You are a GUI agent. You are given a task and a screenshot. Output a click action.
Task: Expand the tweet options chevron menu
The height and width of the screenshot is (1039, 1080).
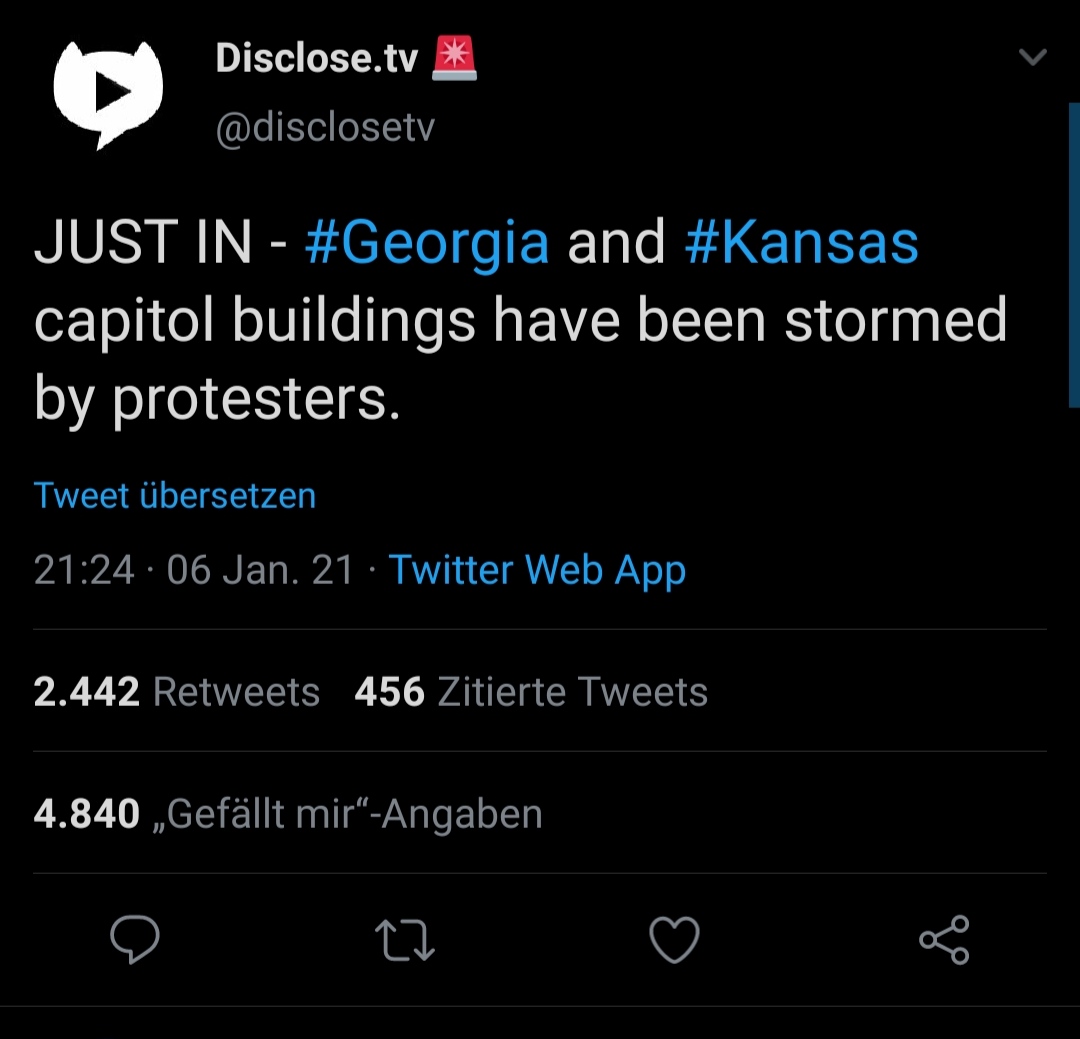coord(1032,58)
